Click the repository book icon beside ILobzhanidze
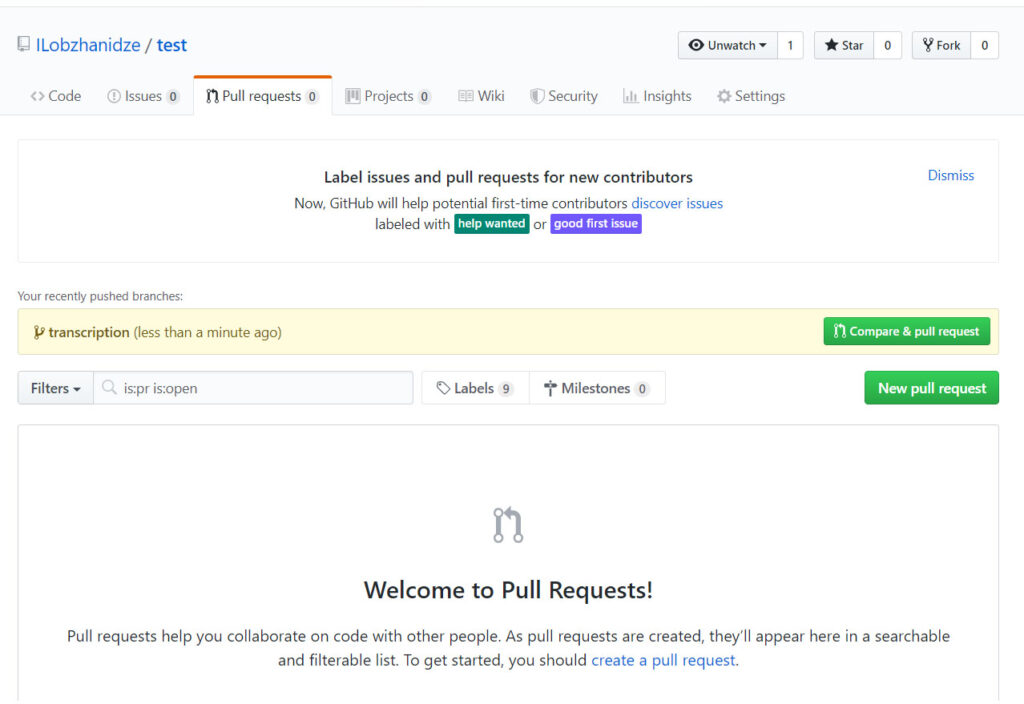Screen dimensions: 1024x704 tap(23, 45)
